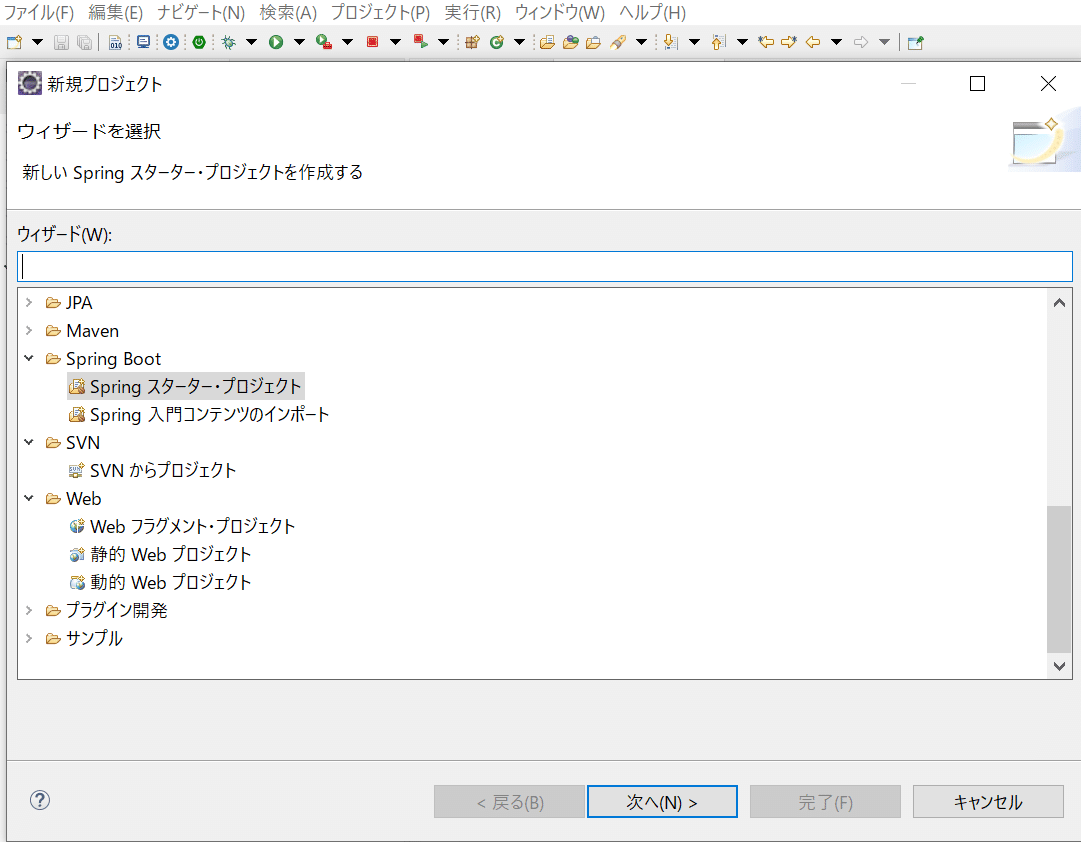Collapse the SVN folder node
Viewport: 1081px width, 842px height.
[x=29, y=442]
